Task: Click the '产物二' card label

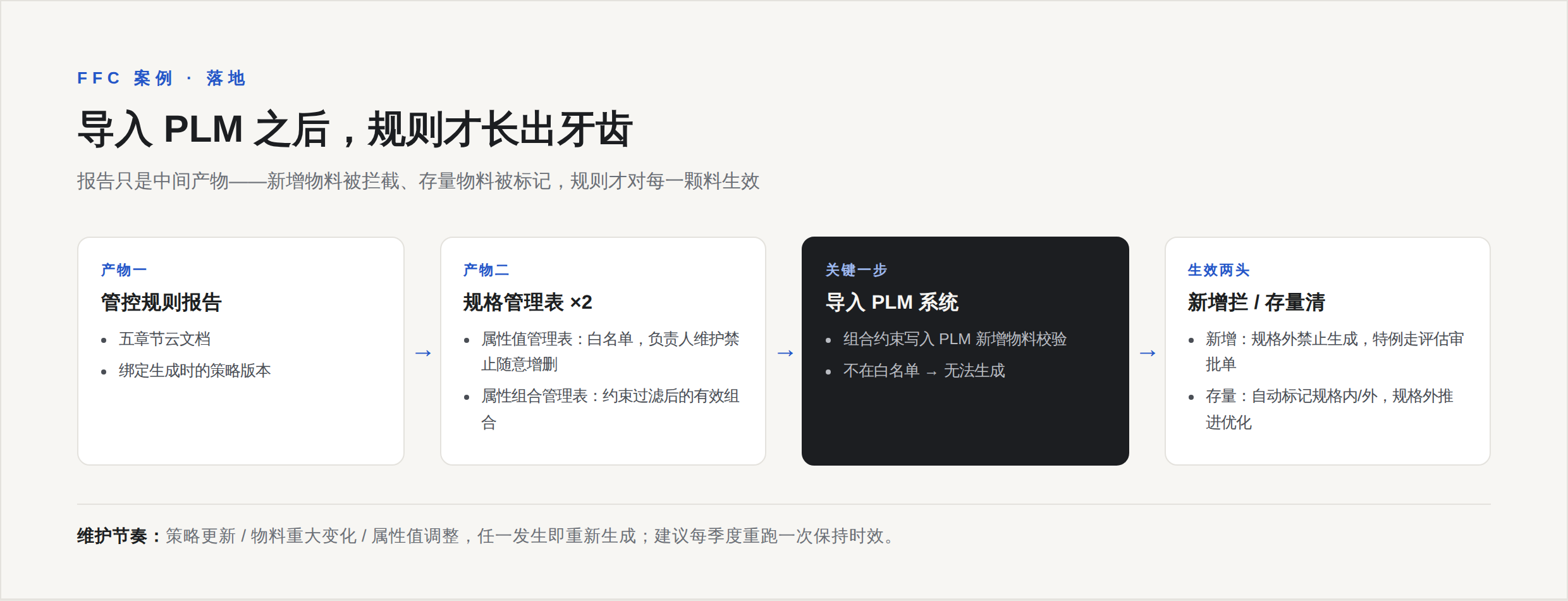Action: pyautogui.click(x=486, y=270)
